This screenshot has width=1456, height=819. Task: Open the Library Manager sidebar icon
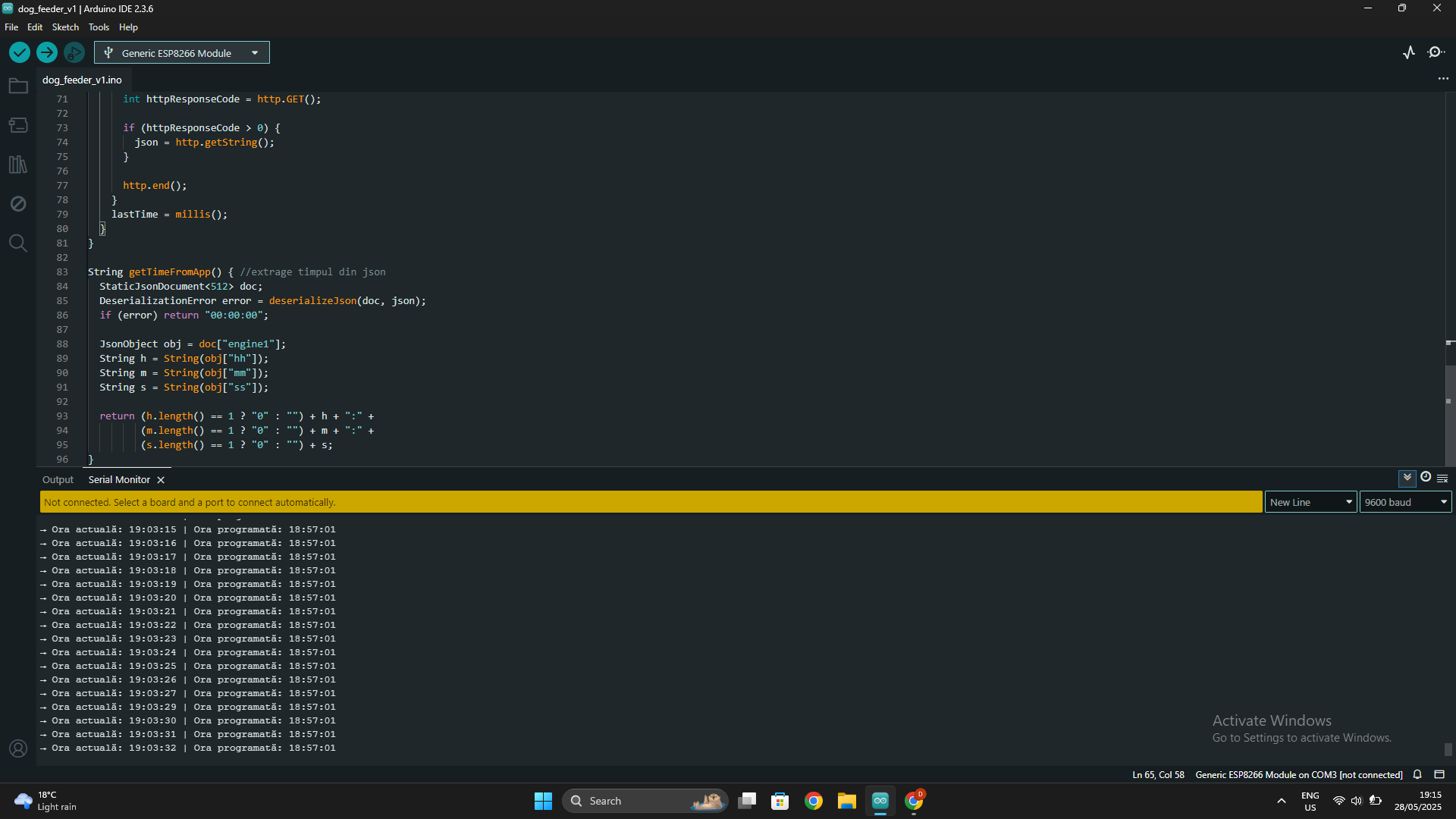18,165
